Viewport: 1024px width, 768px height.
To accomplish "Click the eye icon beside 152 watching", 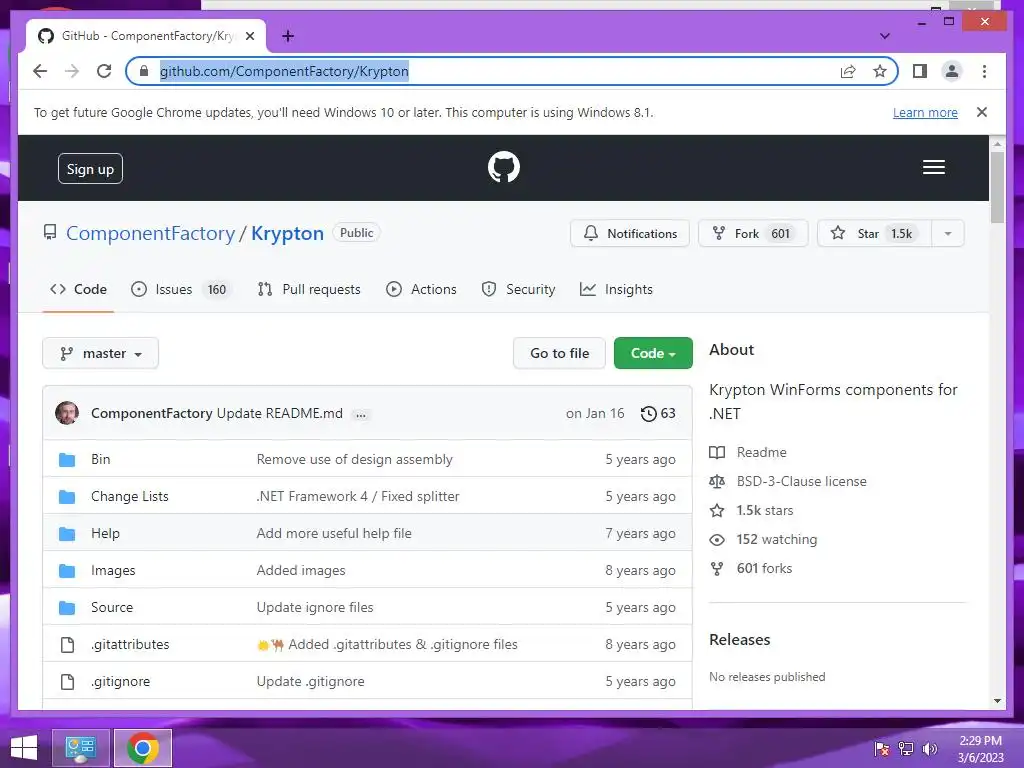I will pyautogui.click(x=717, y=540).
